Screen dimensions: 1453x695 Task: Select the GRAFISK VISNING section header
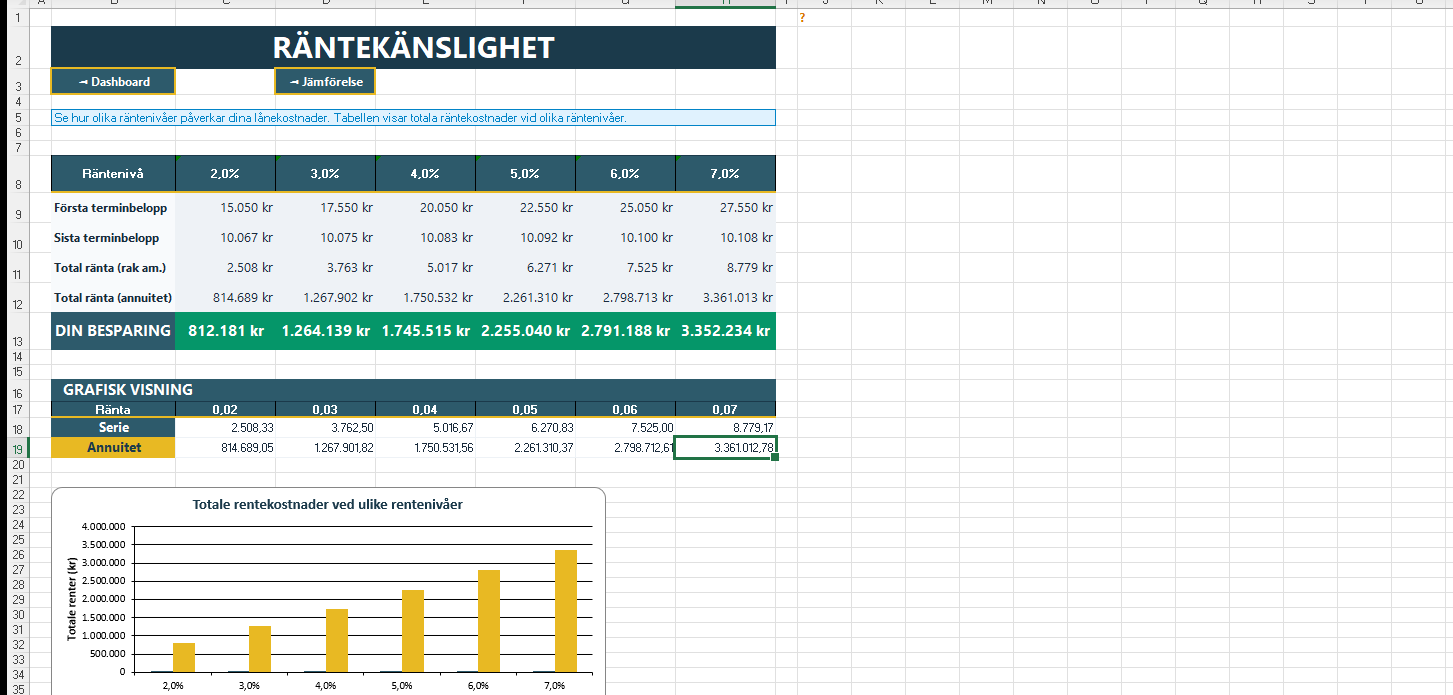coord(128,390)
